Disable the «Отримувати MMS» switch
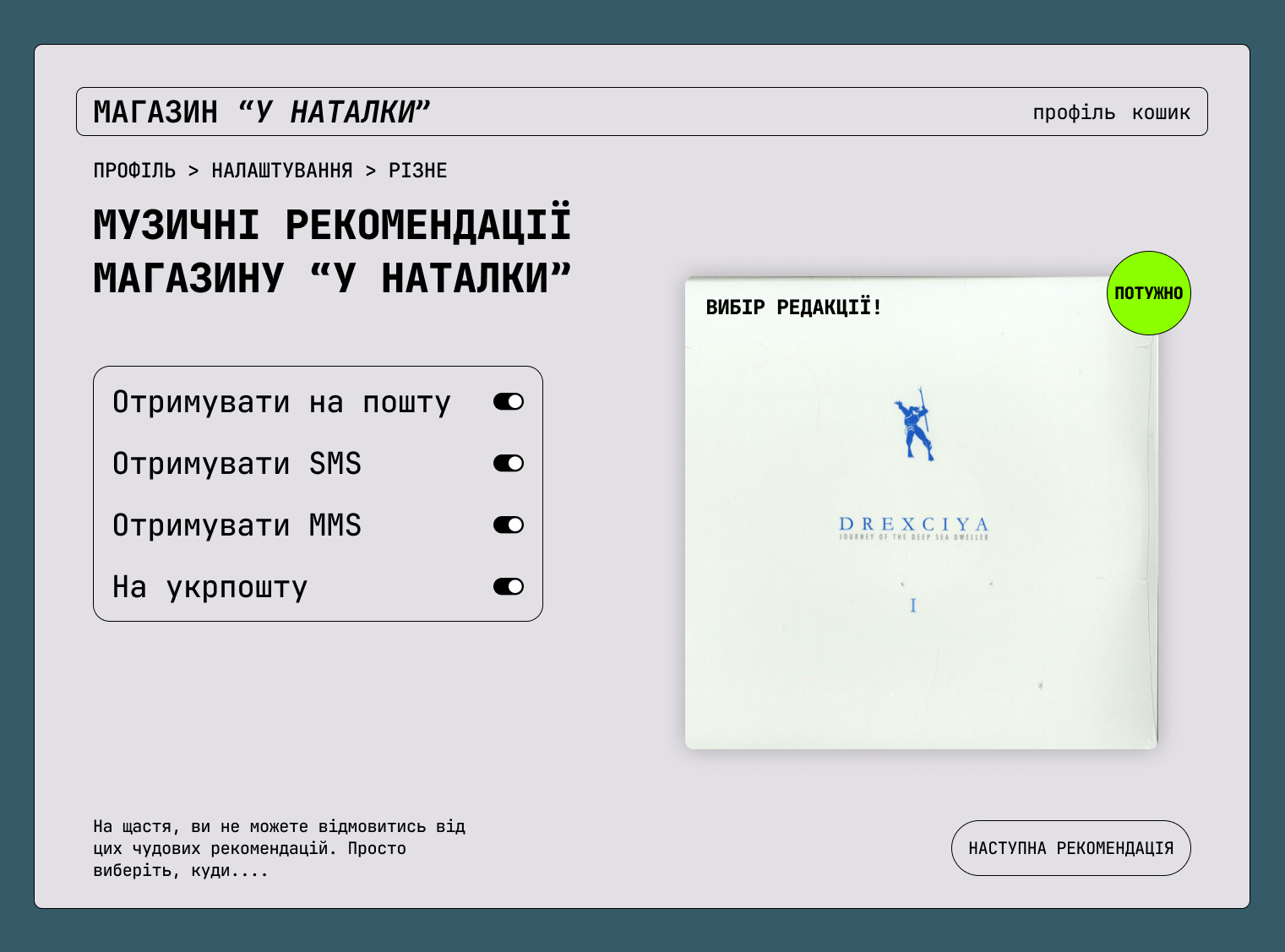Image resolution: width=1285 pixels, height=952 pixels. point(509,525)
